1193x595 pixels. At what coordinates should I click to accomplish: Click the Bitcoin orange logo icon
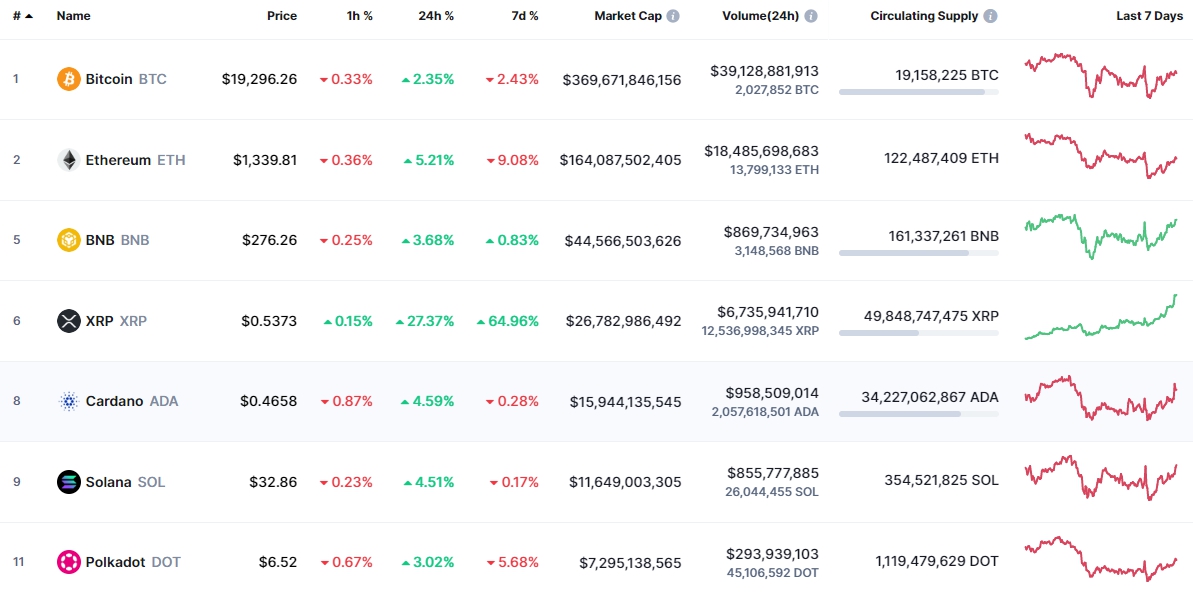(68, 79)
